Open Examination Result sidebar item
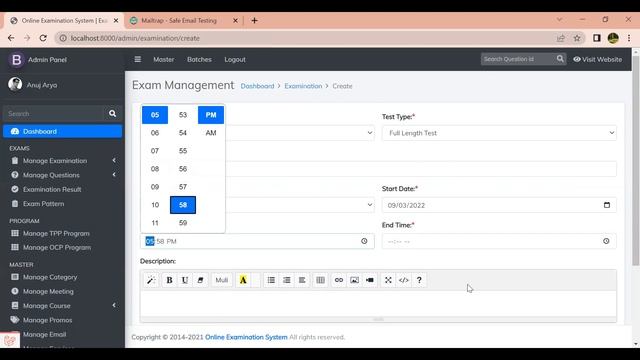640x360 pixels. [x=62, y=189]
